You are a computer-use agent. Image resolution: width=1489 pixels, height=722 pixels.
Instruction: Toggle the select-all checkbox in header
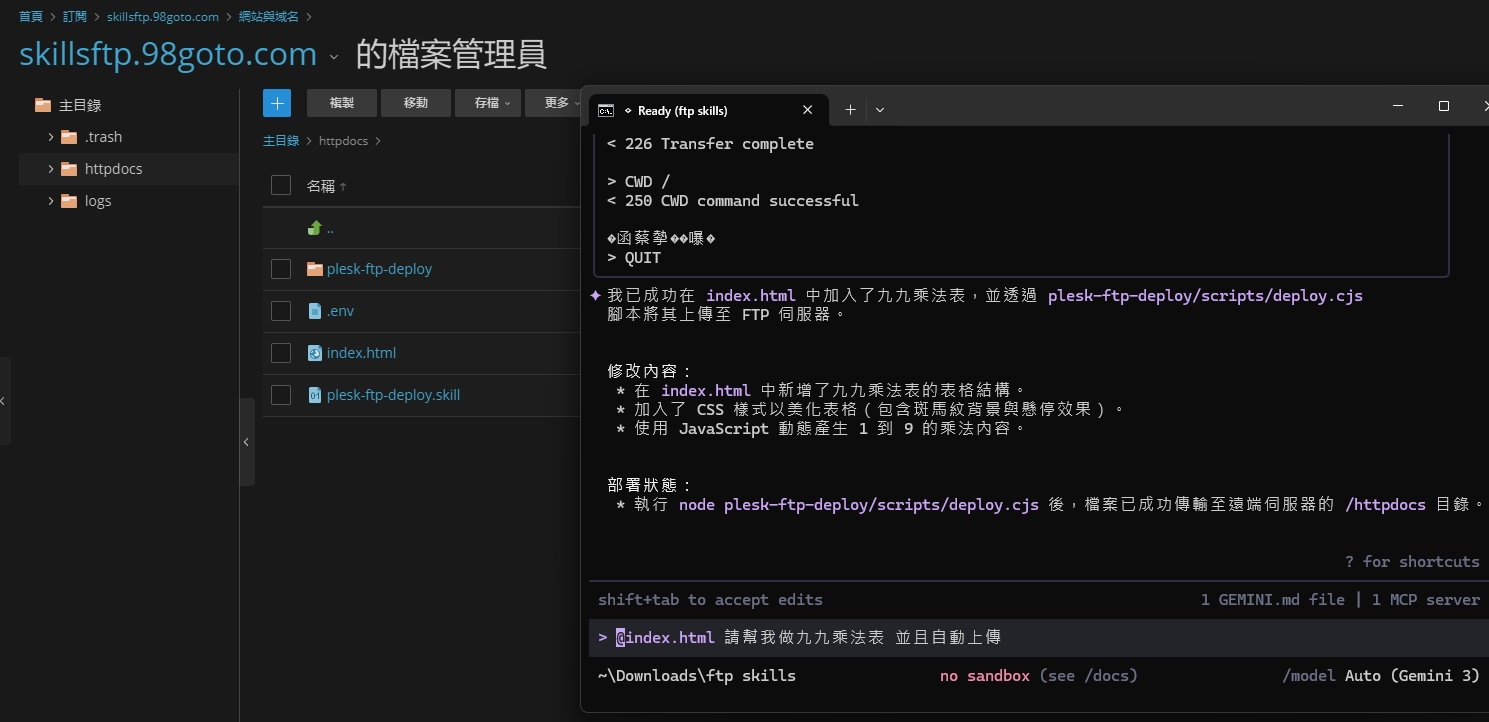click(x=281, y=185)
